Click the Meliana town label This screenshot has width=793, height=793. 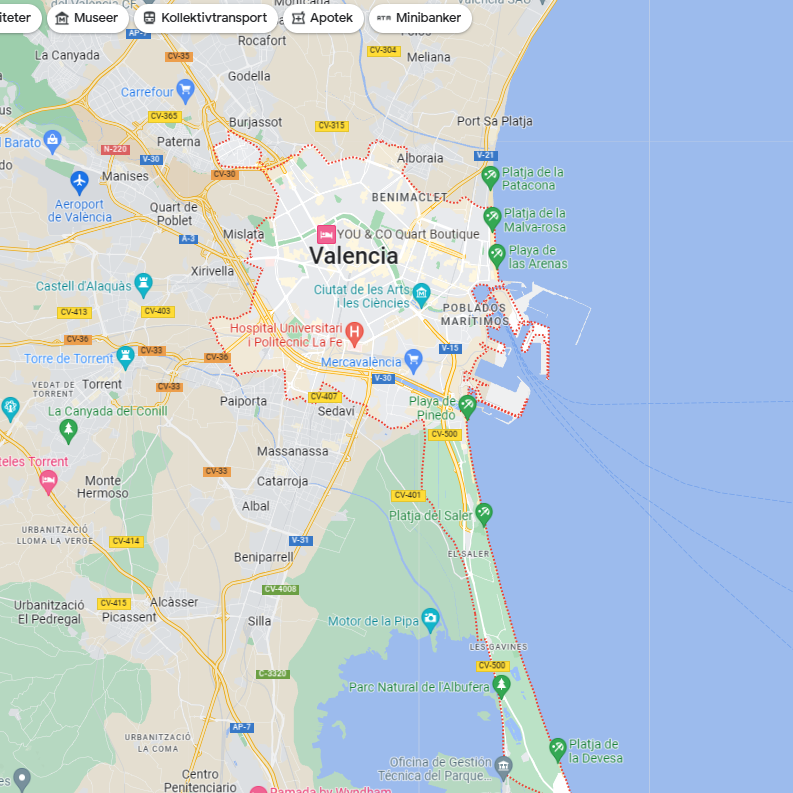point(428,57)
